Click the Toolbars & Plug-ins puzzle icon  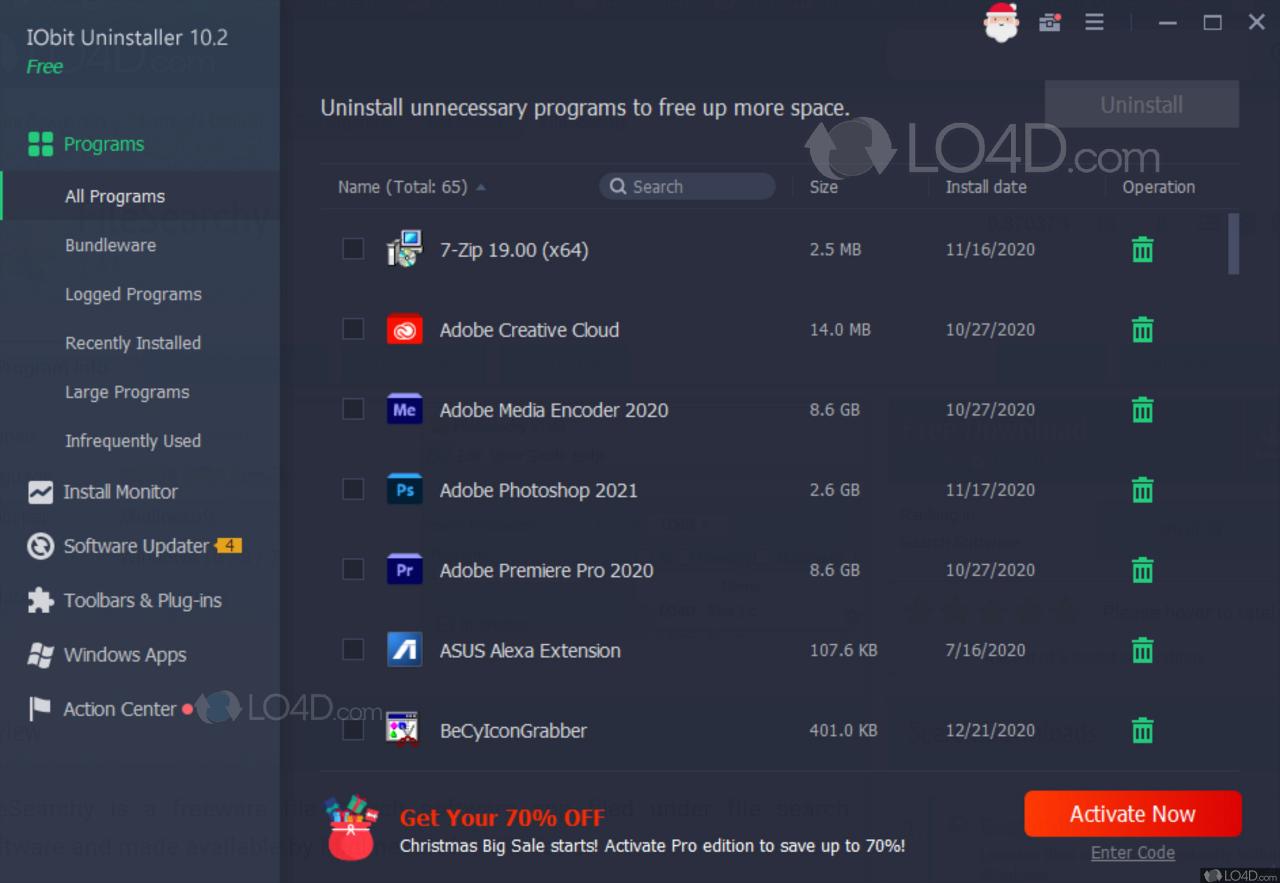pyautogui.click(x=40, y=600)
